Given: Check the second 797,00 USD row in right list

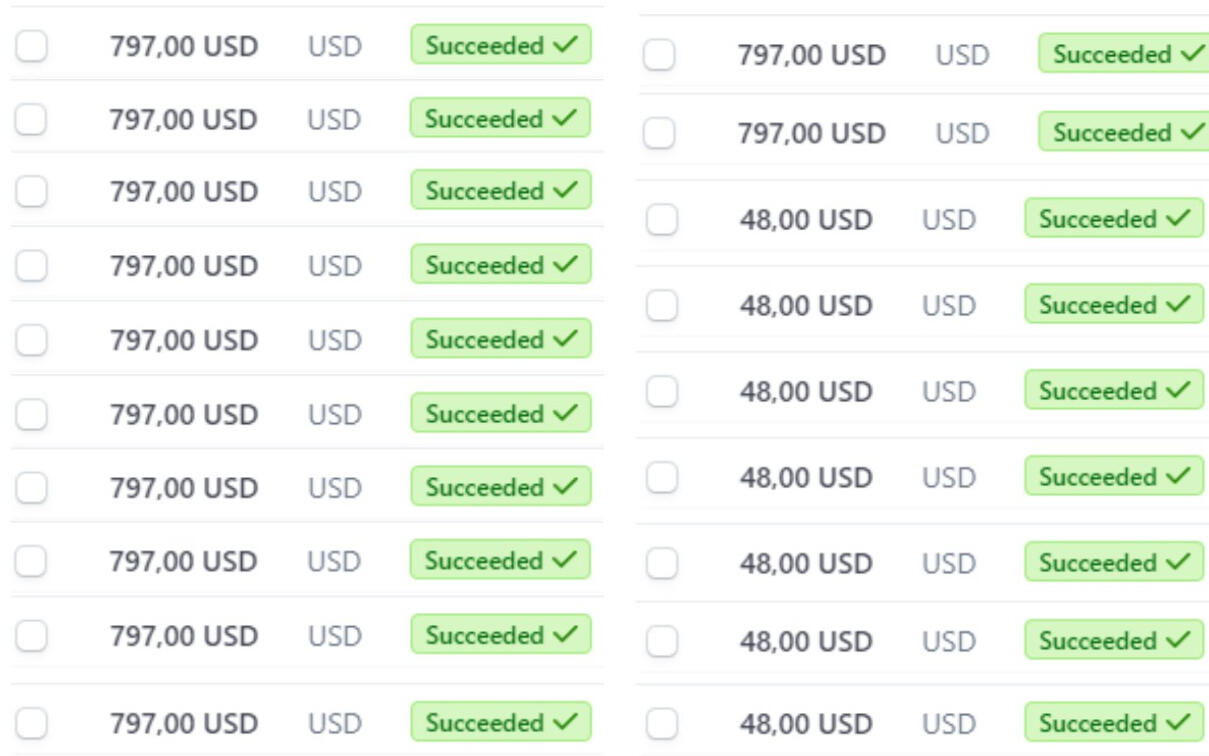Looking at the screenshot, I should pyautogui.click(x=659, y=133).
